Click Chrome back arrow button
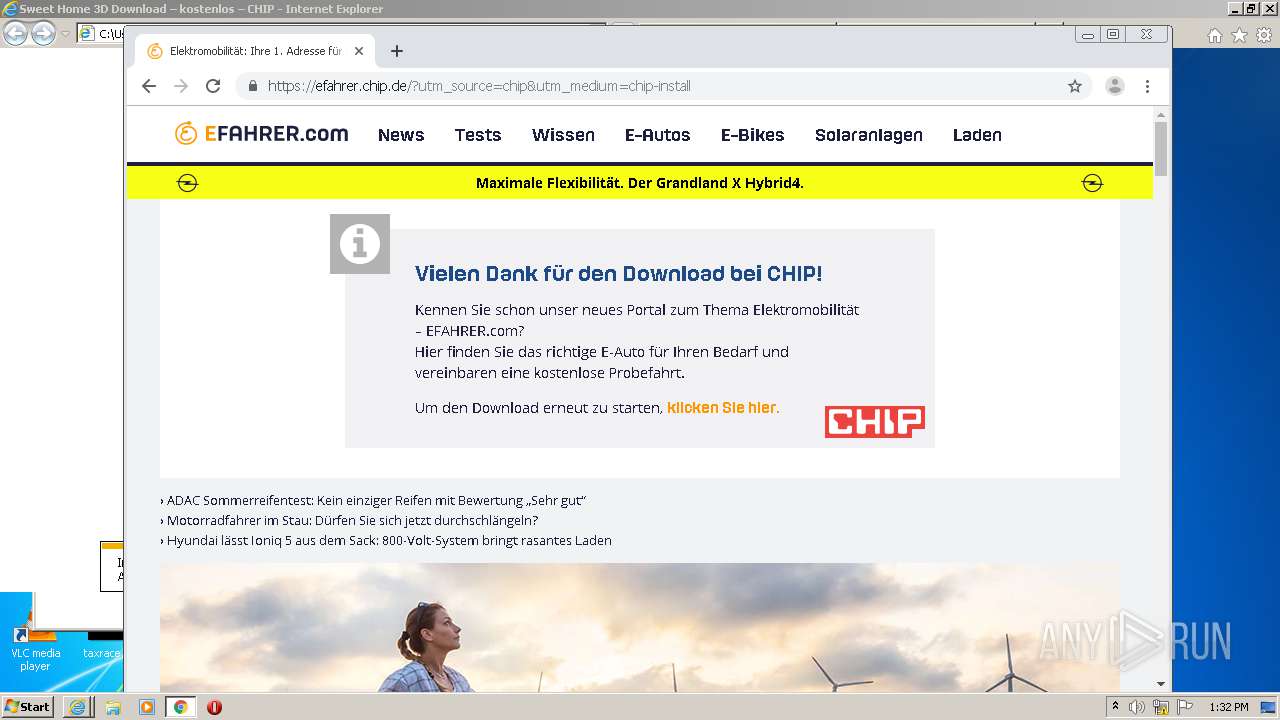This screenshot has width=1280, height=720. pyautogui.click(x=149, y=86)
